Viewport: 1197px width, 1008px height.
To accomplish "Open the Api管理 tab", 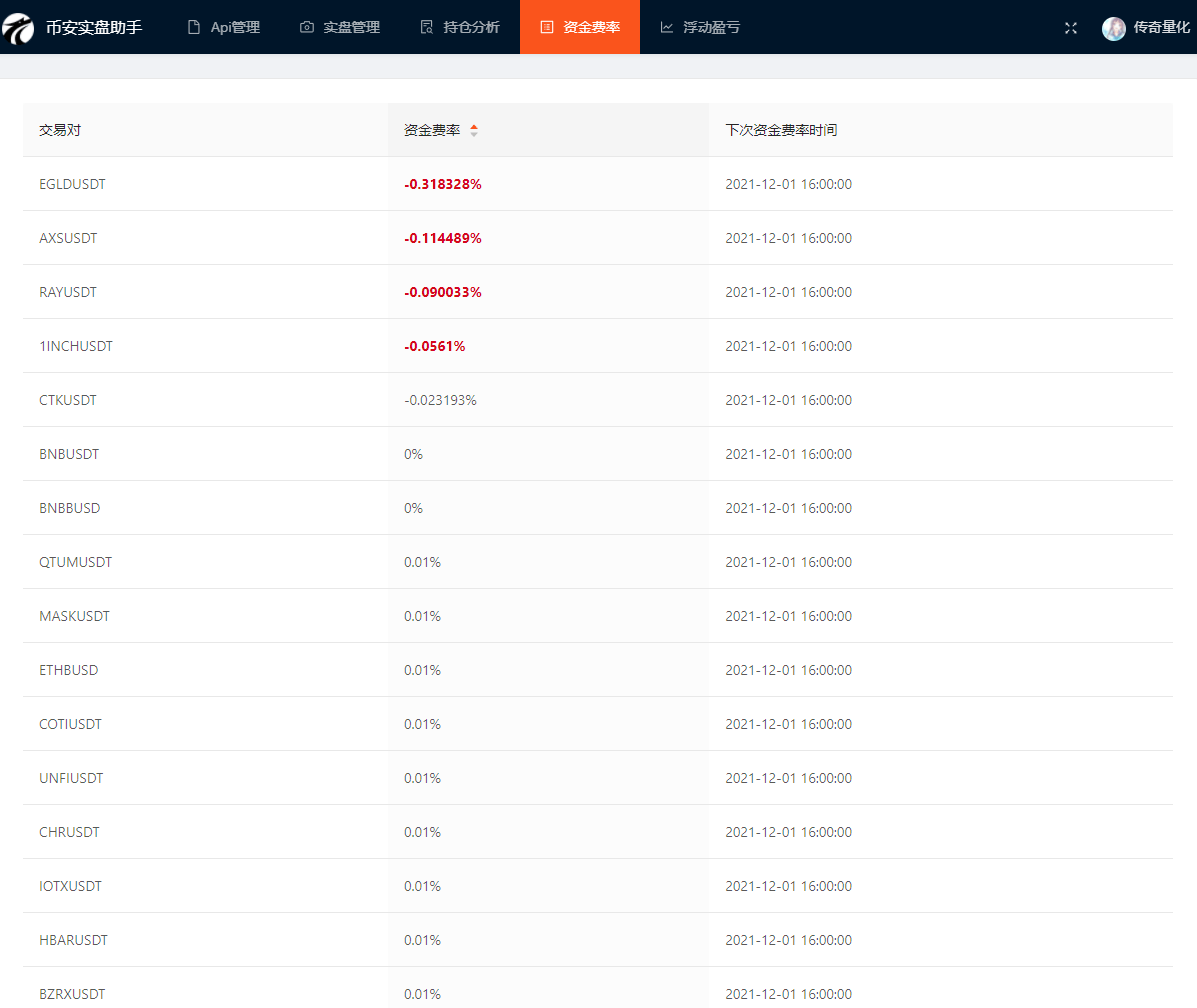I will click(235, 27).
